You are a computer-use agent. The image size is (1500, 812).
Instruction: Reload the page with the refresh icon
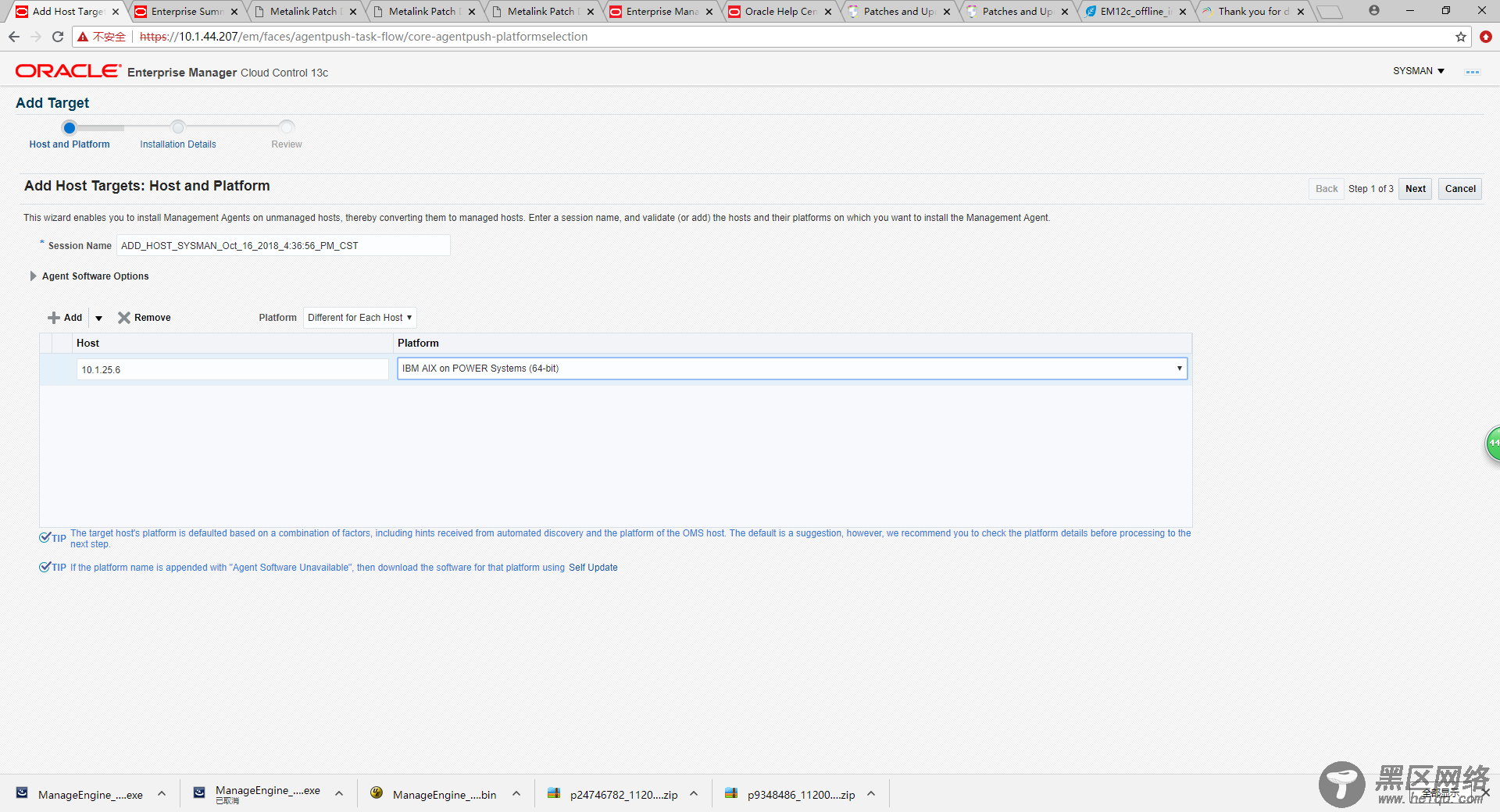point(58,37)
